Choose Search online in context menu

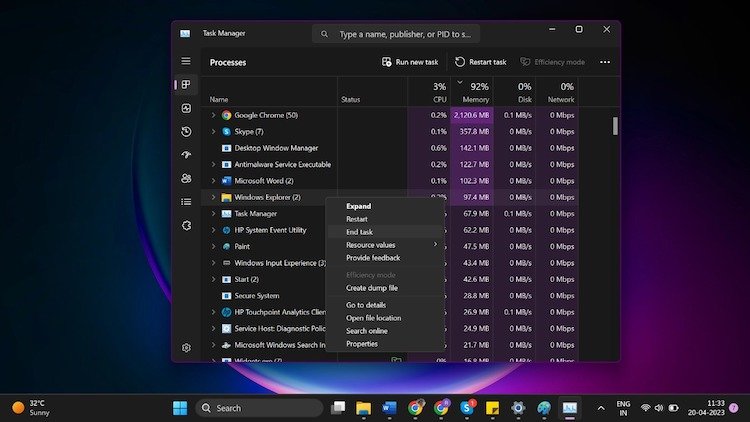385,331
